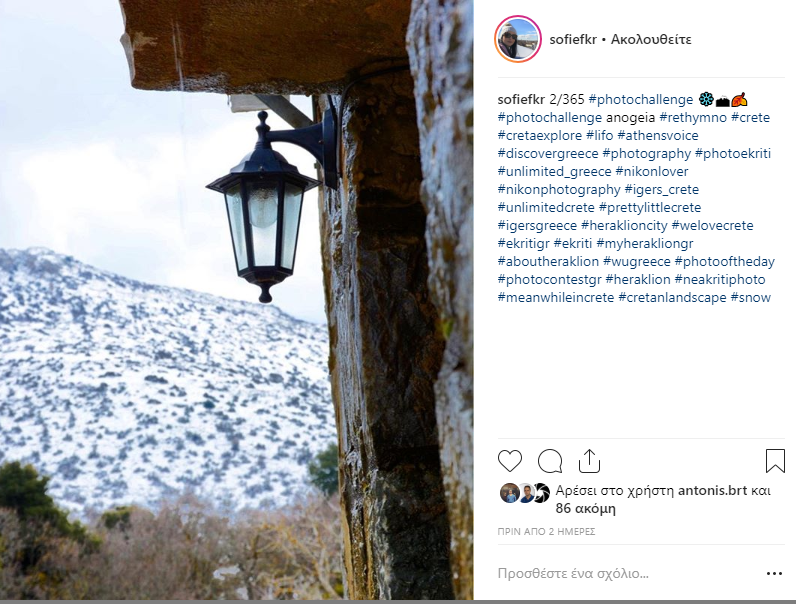Click the ΠΡΙΝ ΑΠΟ 2 ΗΜΕΡΕΣ timestamp
Image resolution: width=796 pixels, height=604 pixels.
pos(546,531)
